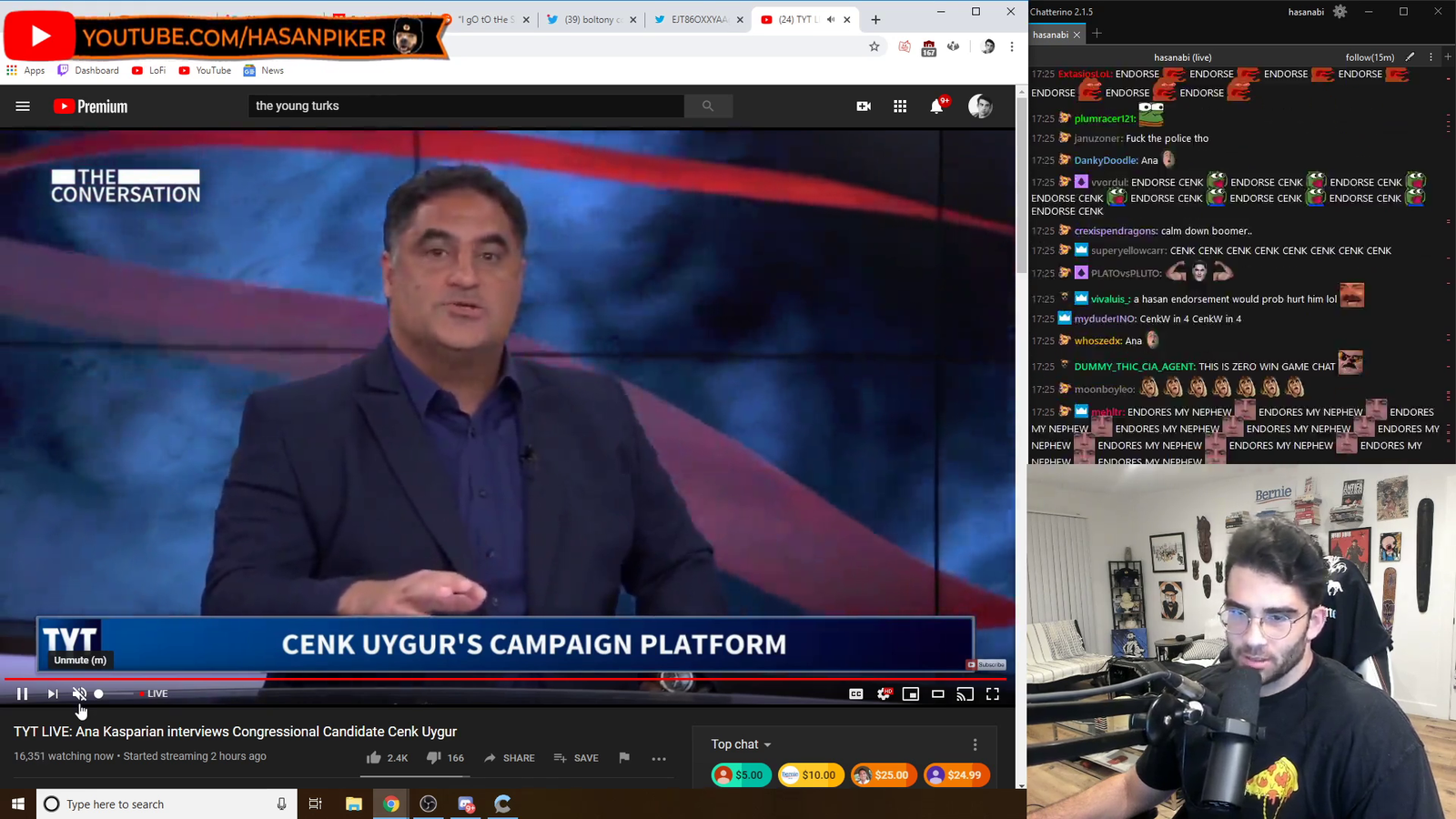1456x819 pixels.
Task: Report the video with flag icon
Action: (x=624, y=757)
